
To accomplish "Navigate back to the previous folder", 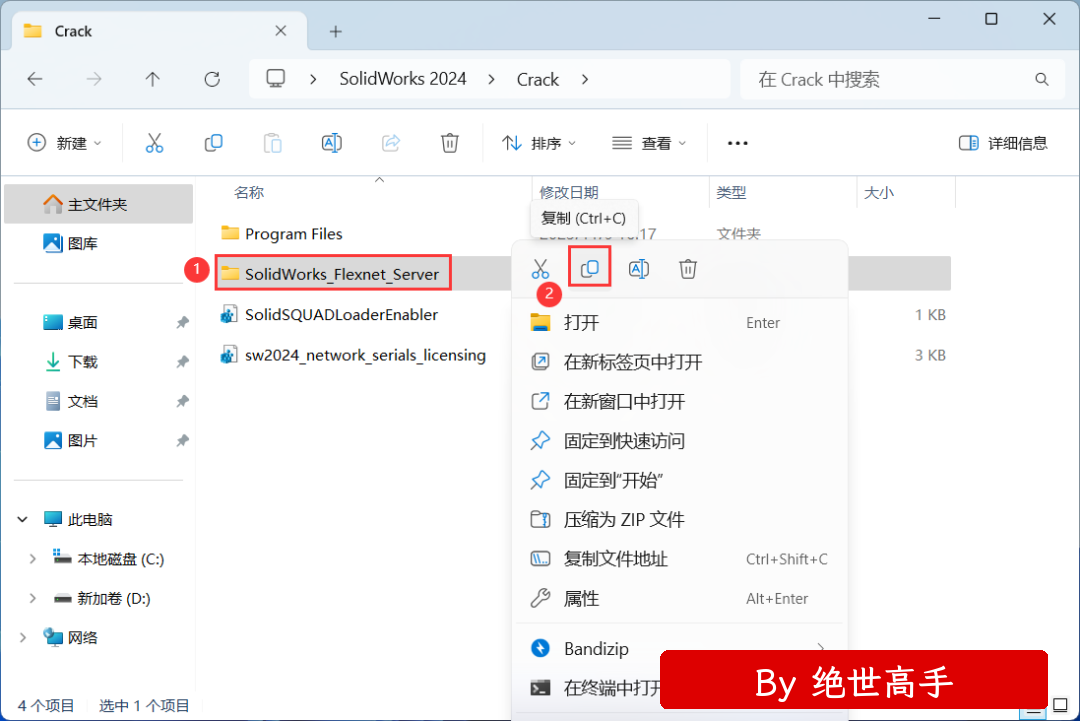I will [x=35, y=79].
